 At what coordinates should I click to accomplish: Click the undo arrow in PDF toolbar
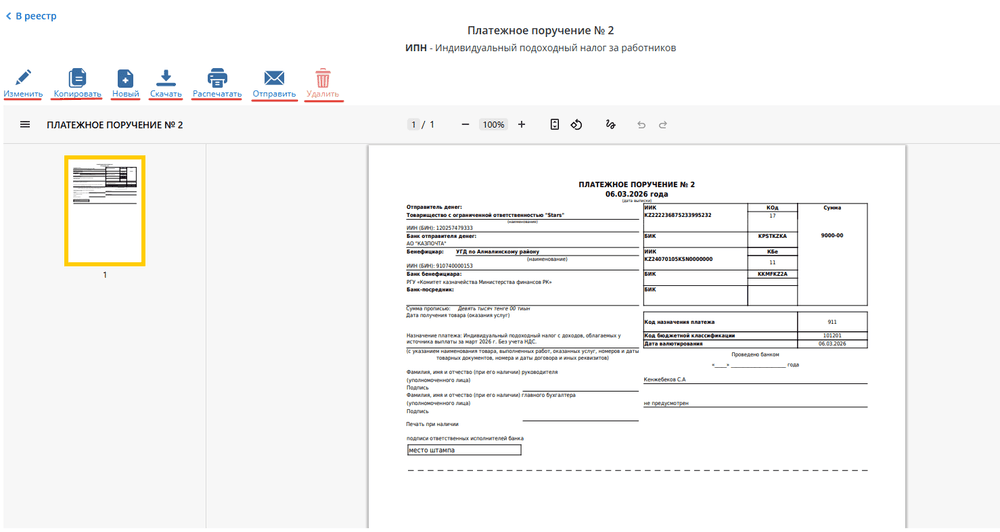click(x=641, y=125)
